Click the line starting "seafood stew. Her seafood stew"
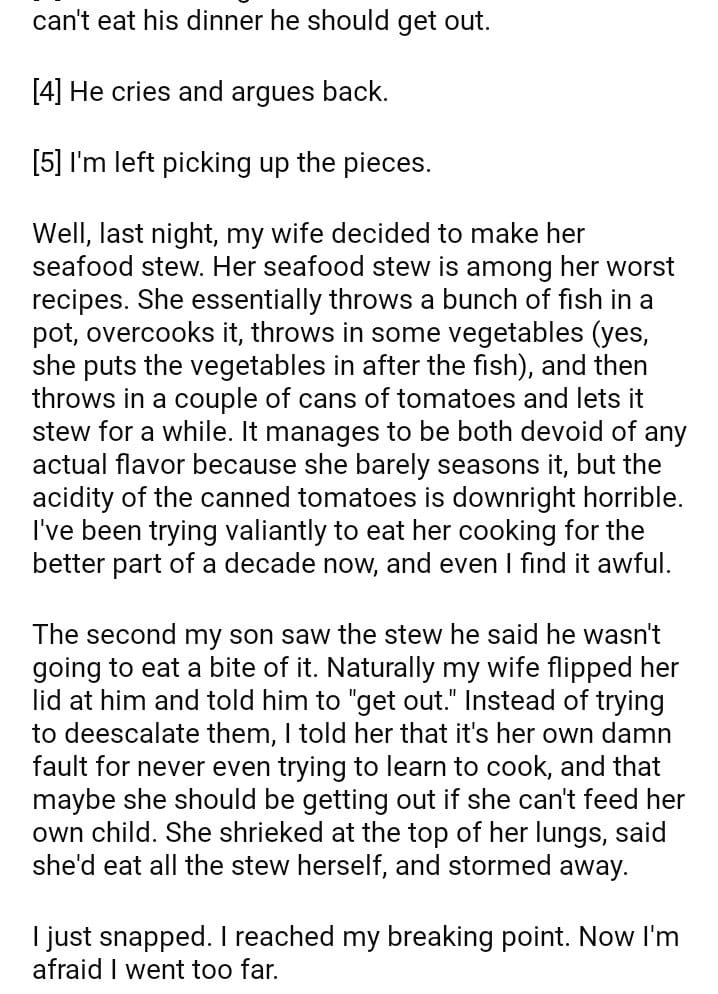 (x=353, y=267)
